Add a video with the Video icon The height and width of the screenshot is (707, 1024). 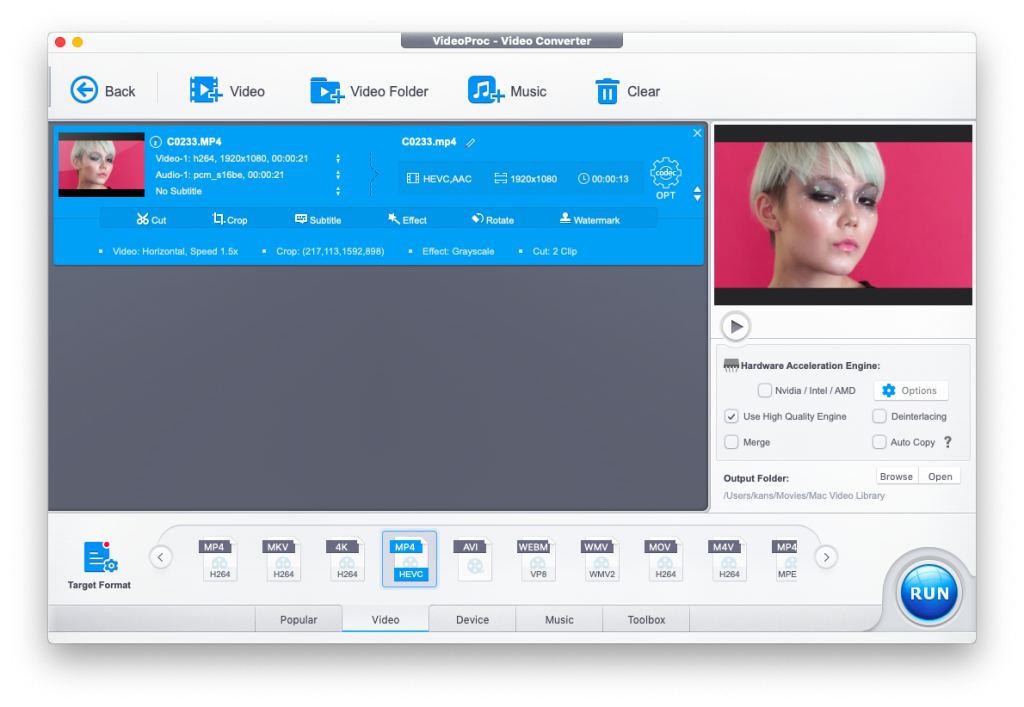[206, 90]
